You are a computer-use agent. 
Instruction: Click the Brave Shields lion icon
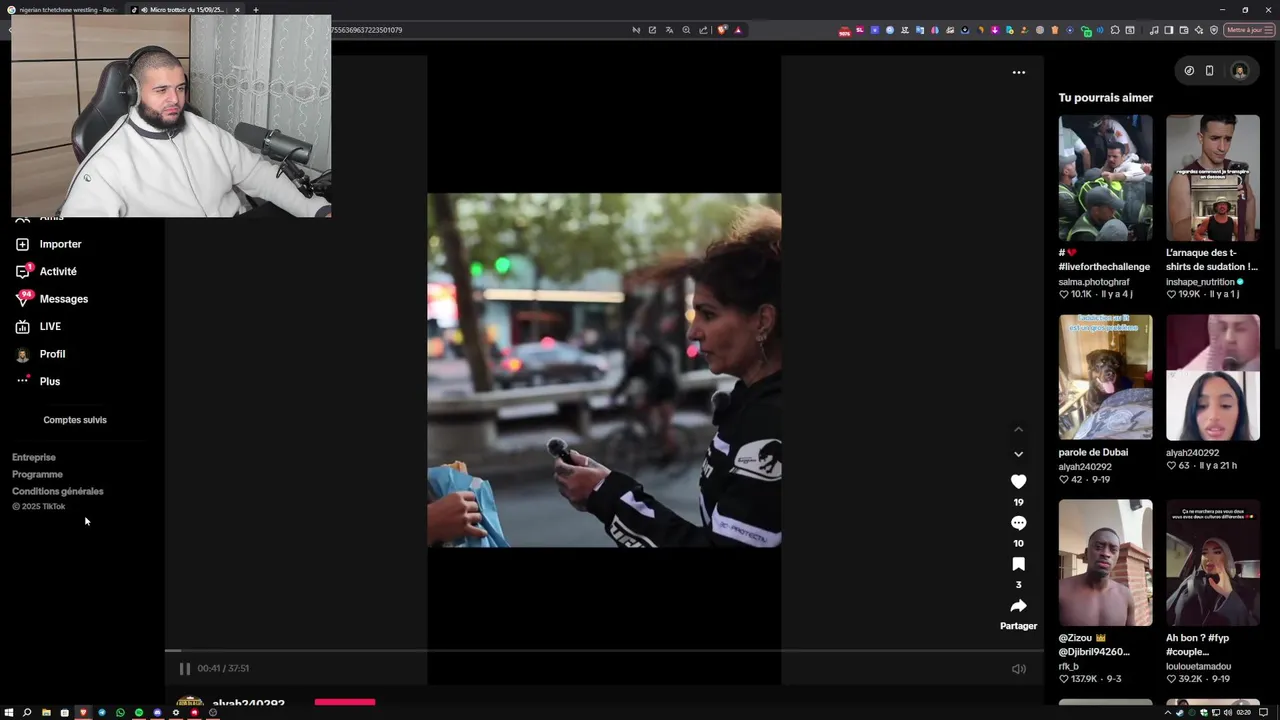[x=722, y=30]
